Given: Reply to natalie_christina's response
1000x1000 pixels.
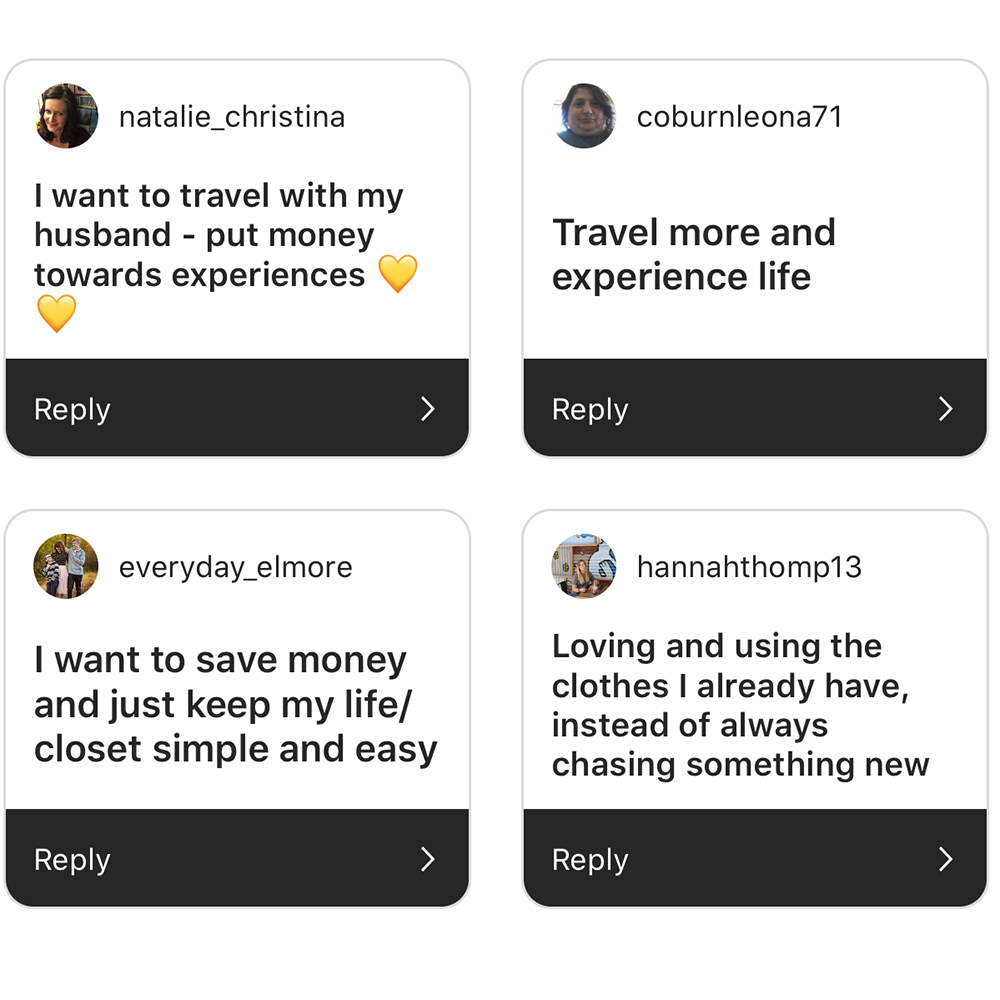Looking at the screenshot, I should pos(237,408).
